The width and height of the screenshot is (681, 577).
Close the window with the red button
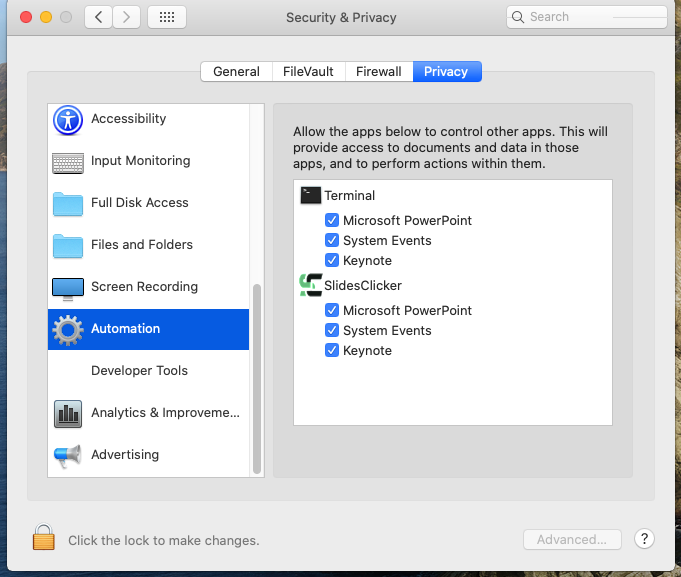[x=26, y=17]
